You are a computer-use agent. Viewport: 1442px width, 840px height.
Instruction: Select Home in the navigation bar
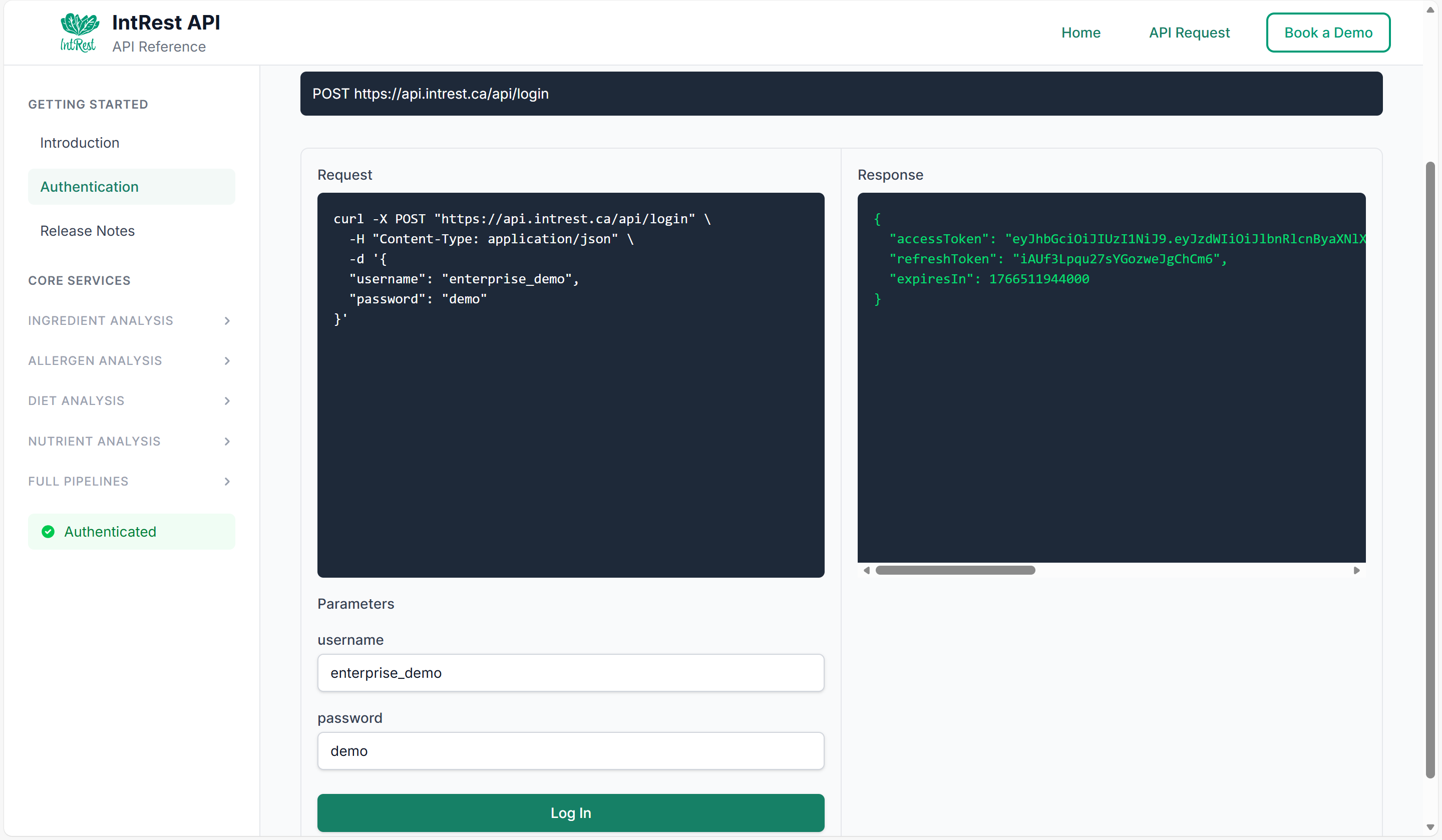tap(1080, 32)
